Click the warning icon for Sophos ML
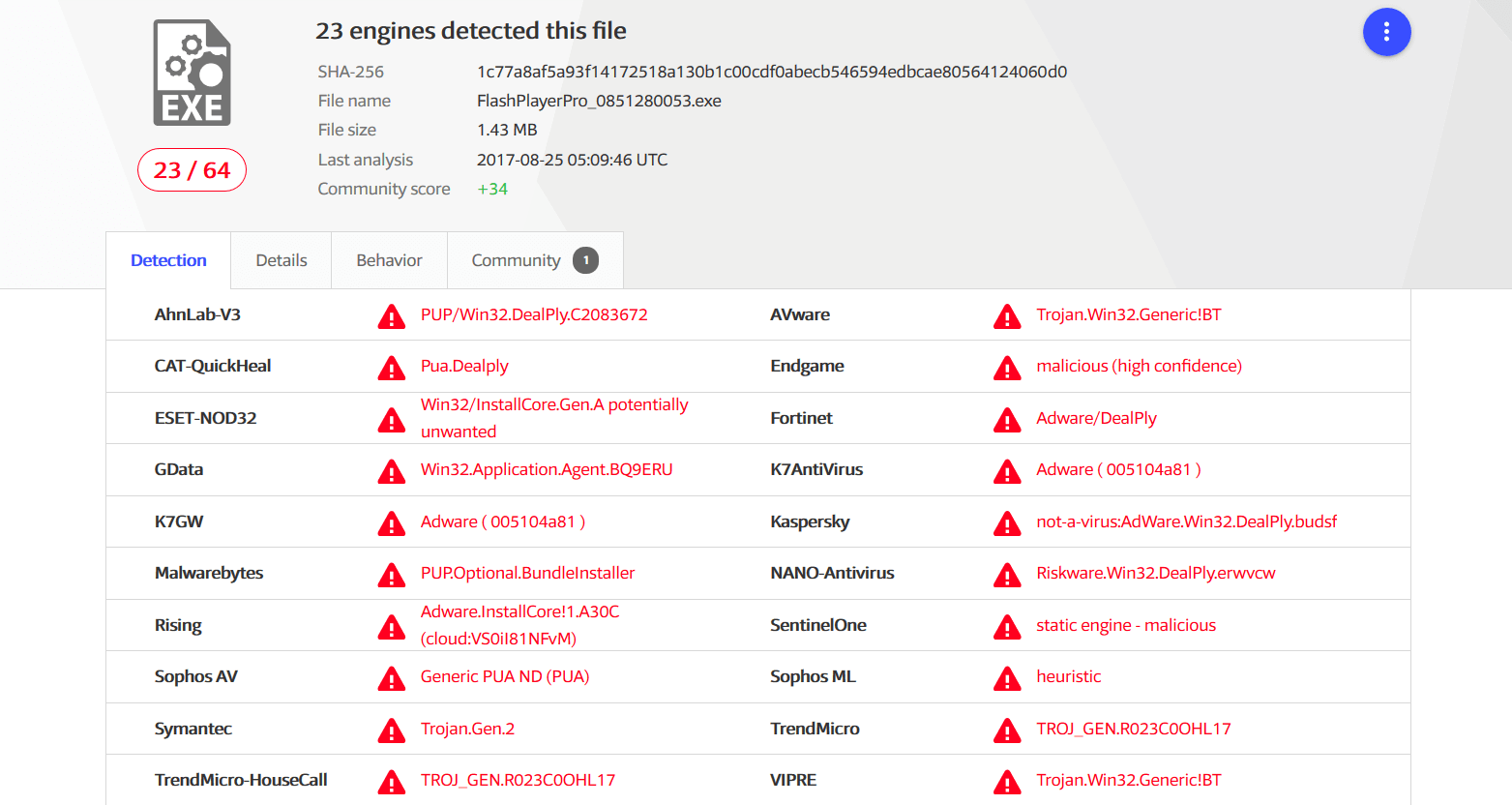1512x805 pixels. [1007, 678]
